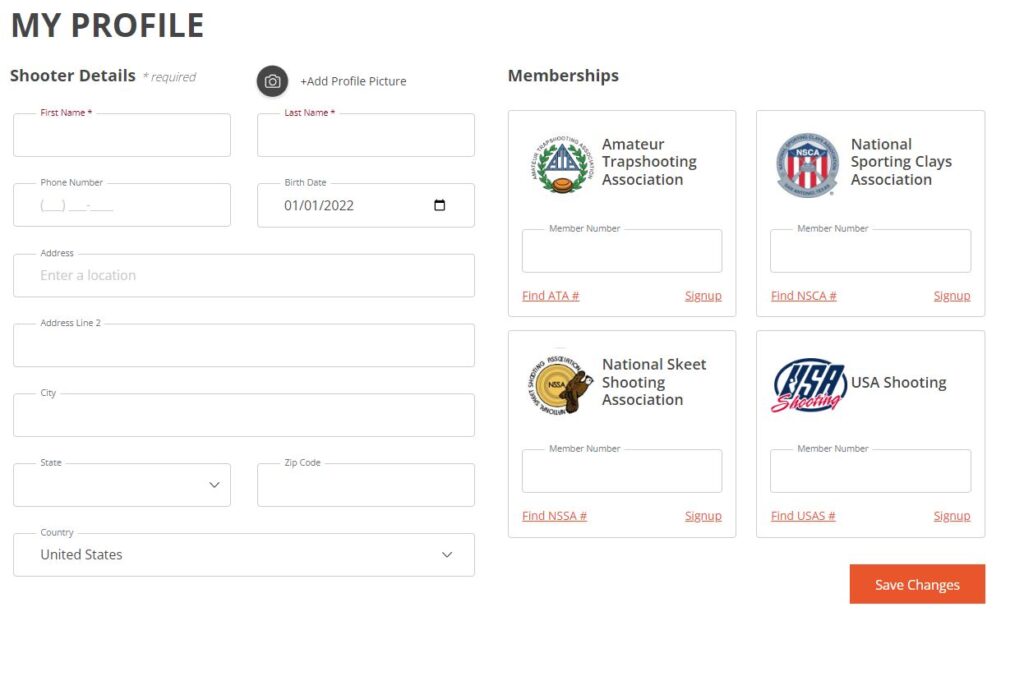Click Signup under Amateur Trapshooting Association

tap(703, 296)
